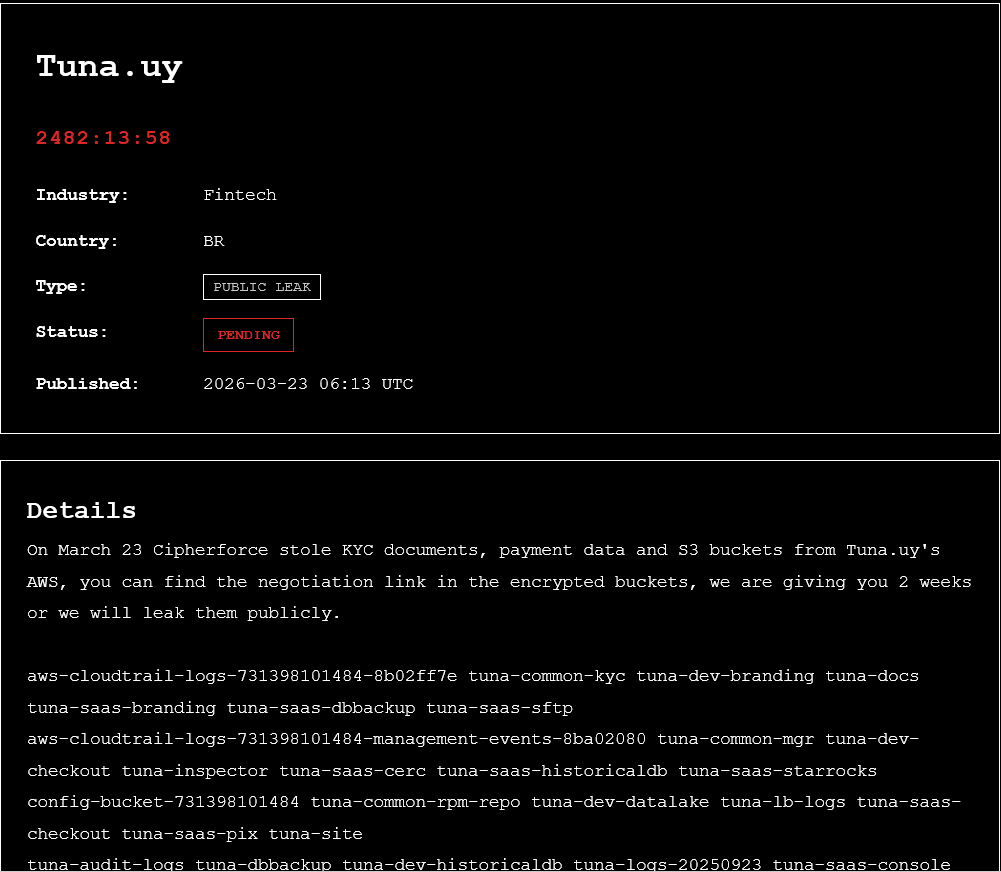The image size is (1001, 872).
Task: Select the PUBLIC LEAK type badge
Action: coord(262,287)
